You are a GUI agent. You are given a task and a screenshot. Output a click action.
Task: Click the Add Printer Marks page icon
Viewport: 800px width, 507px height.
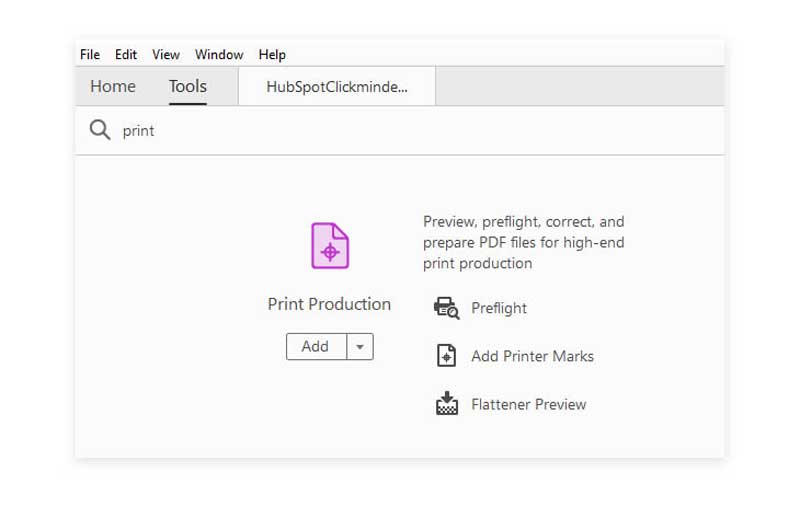(x=446, y=356)
